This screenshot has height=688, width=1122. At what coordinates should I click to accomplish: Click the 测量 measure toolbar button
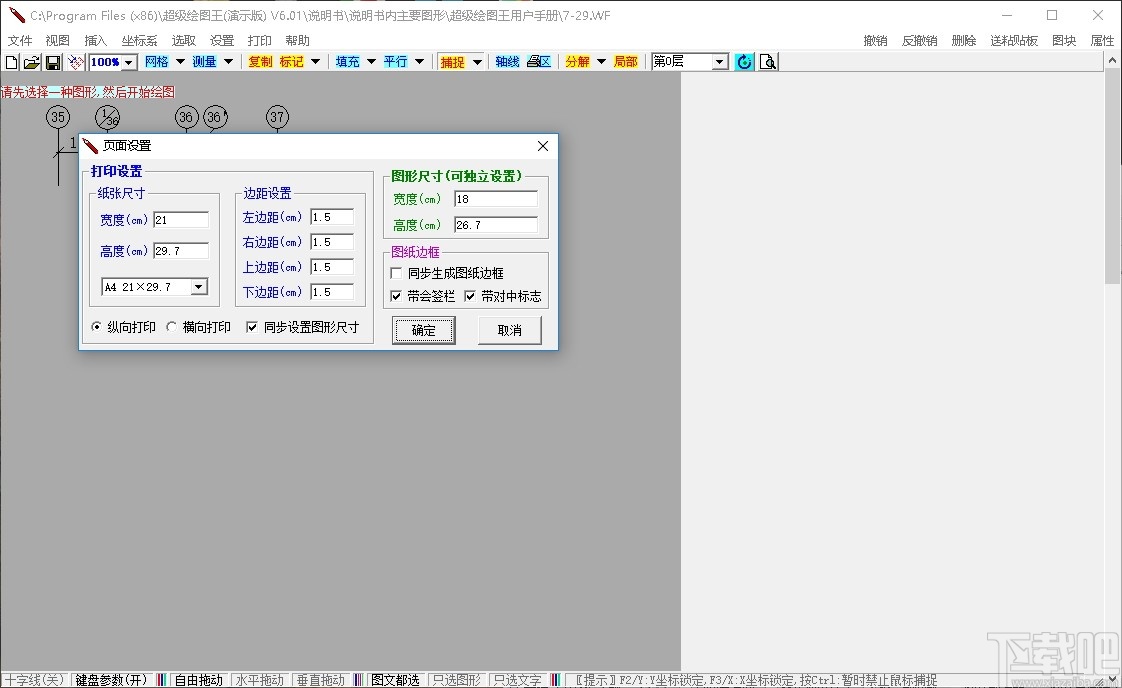click(x=204, y=62)
